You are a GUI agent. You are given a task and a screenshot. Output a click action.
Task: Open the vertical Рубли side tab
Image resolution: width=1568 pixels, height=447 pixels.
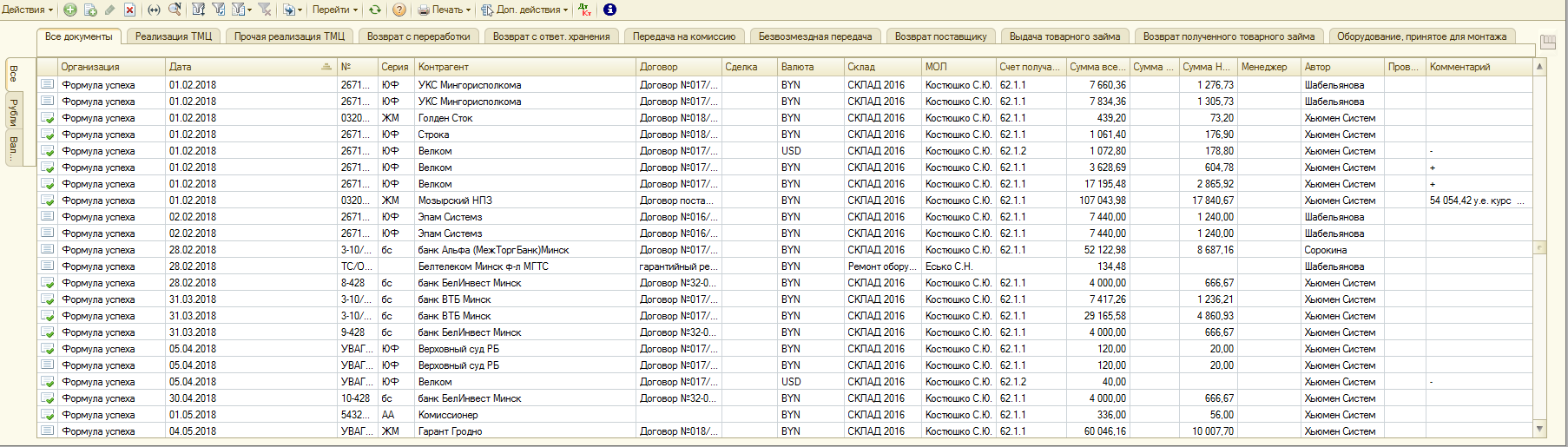click(x=13, y=112)
